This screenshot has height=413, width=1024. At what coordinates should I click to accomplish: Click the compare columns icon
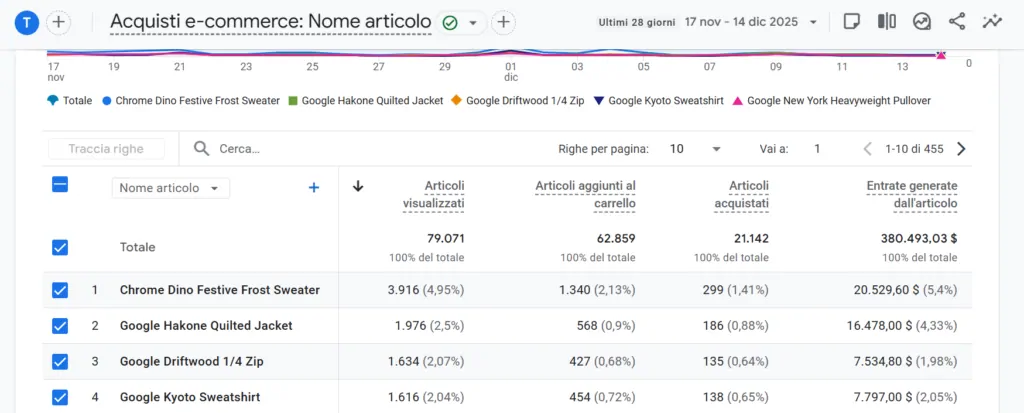(x=886, y=22)
